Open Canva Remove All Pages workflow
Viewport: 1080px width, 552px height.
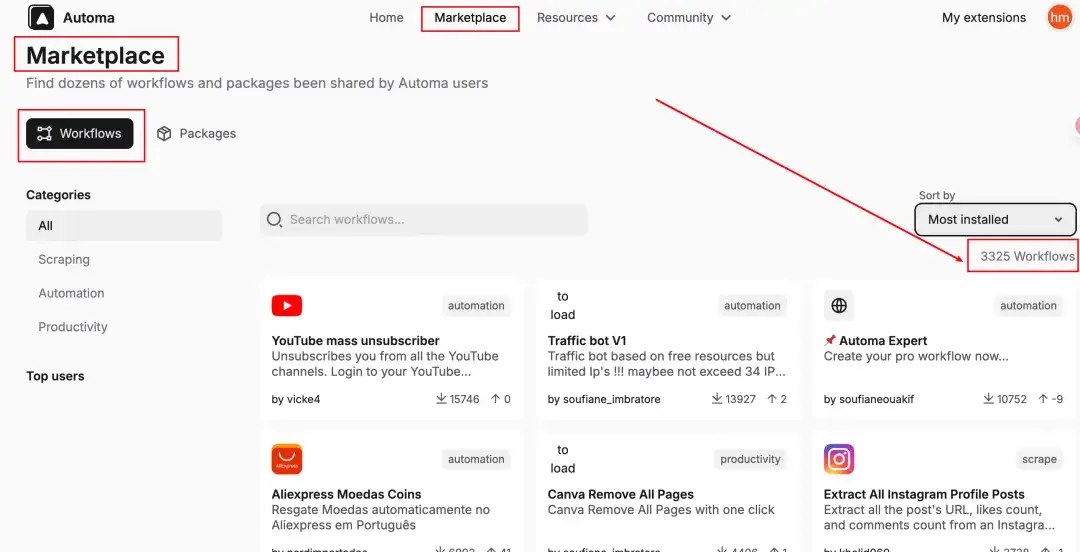tap(621, 494)
